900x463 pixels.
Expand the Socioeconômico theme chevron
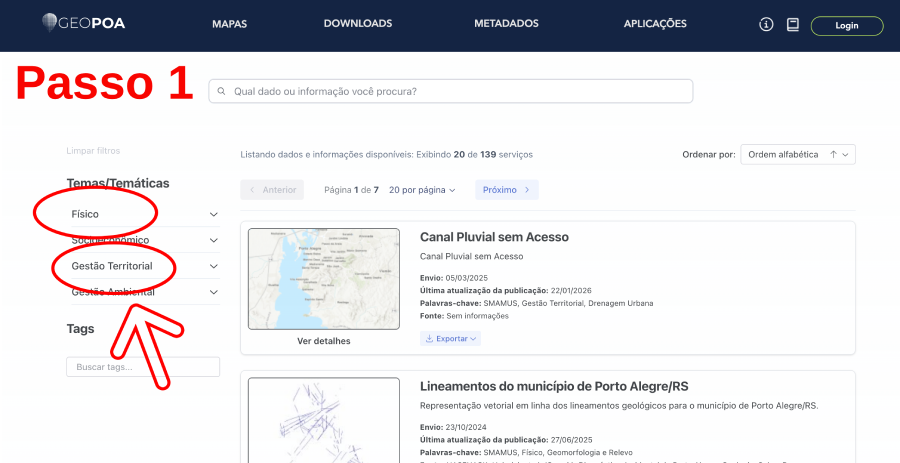click(214, 240)
